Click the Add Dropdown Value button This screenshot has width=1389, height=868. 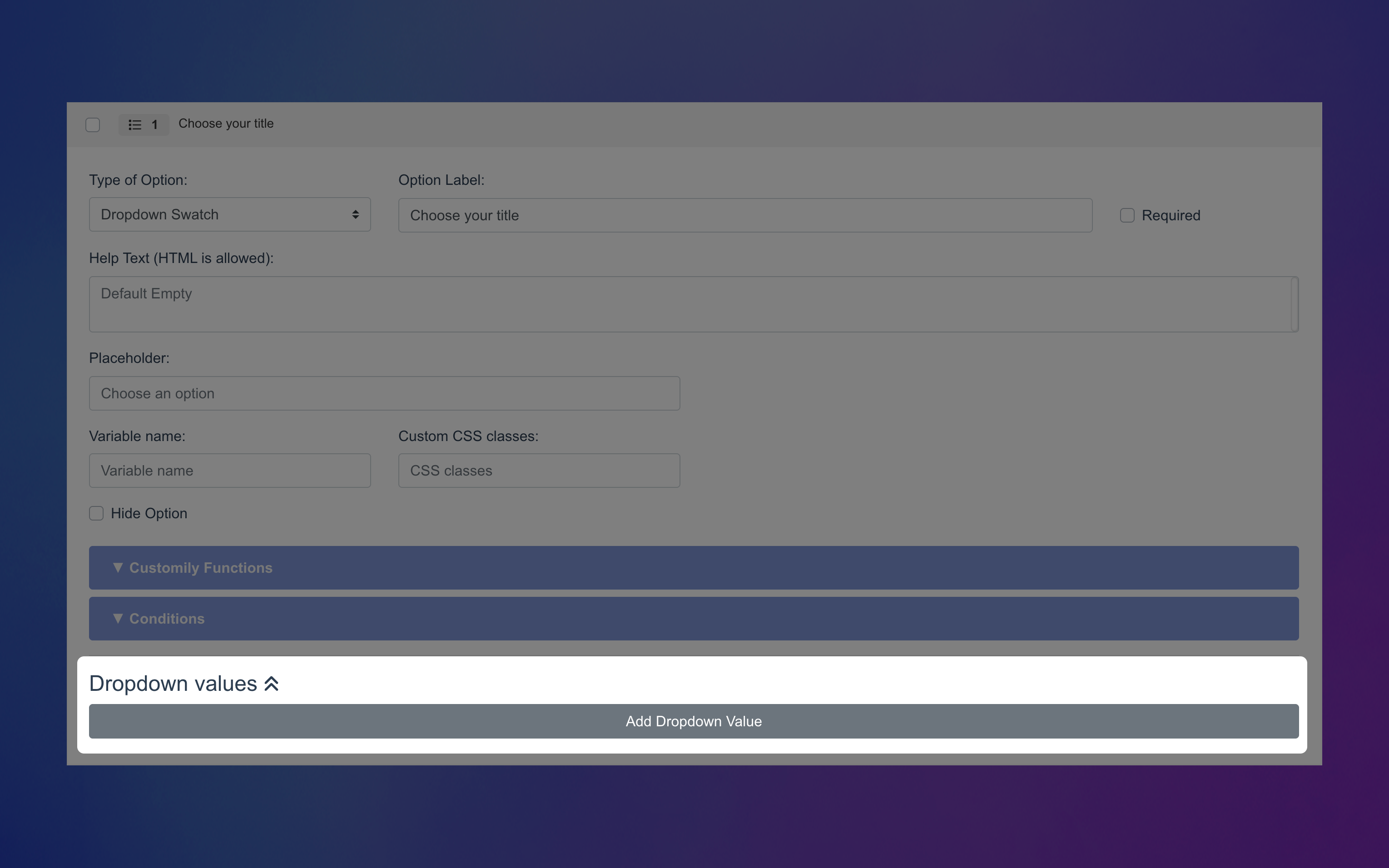(x=693, y=721)
